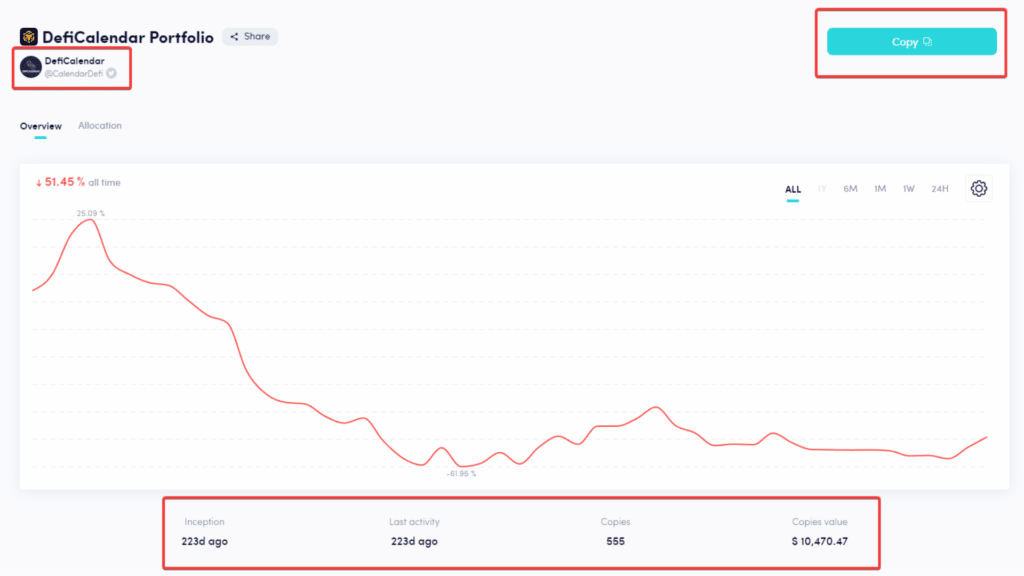
Task: Click the @CalendarDefi handle
Action: click(74, 74)
